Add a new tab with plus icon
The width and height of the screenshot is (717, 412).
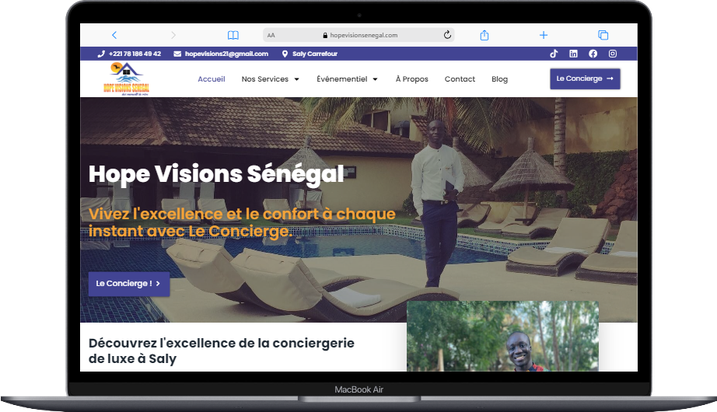coord(543,35)
